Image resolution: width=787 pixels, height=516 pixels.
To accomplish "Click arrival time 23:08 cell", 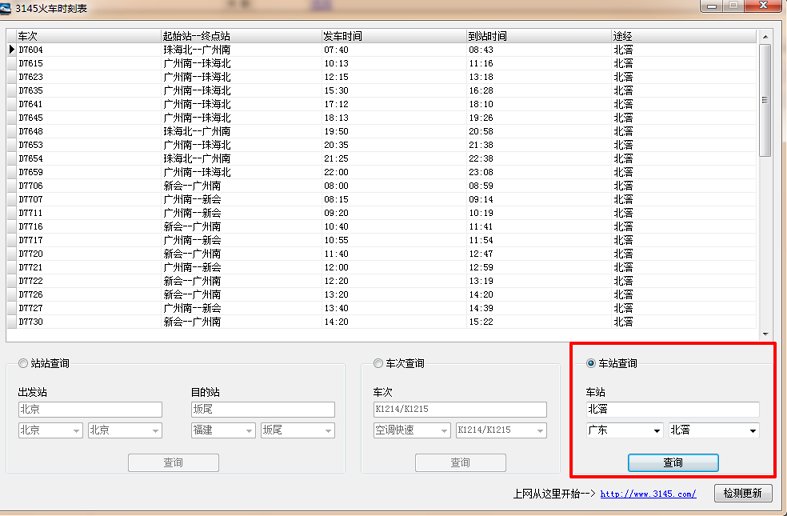I will click(539, 172).
